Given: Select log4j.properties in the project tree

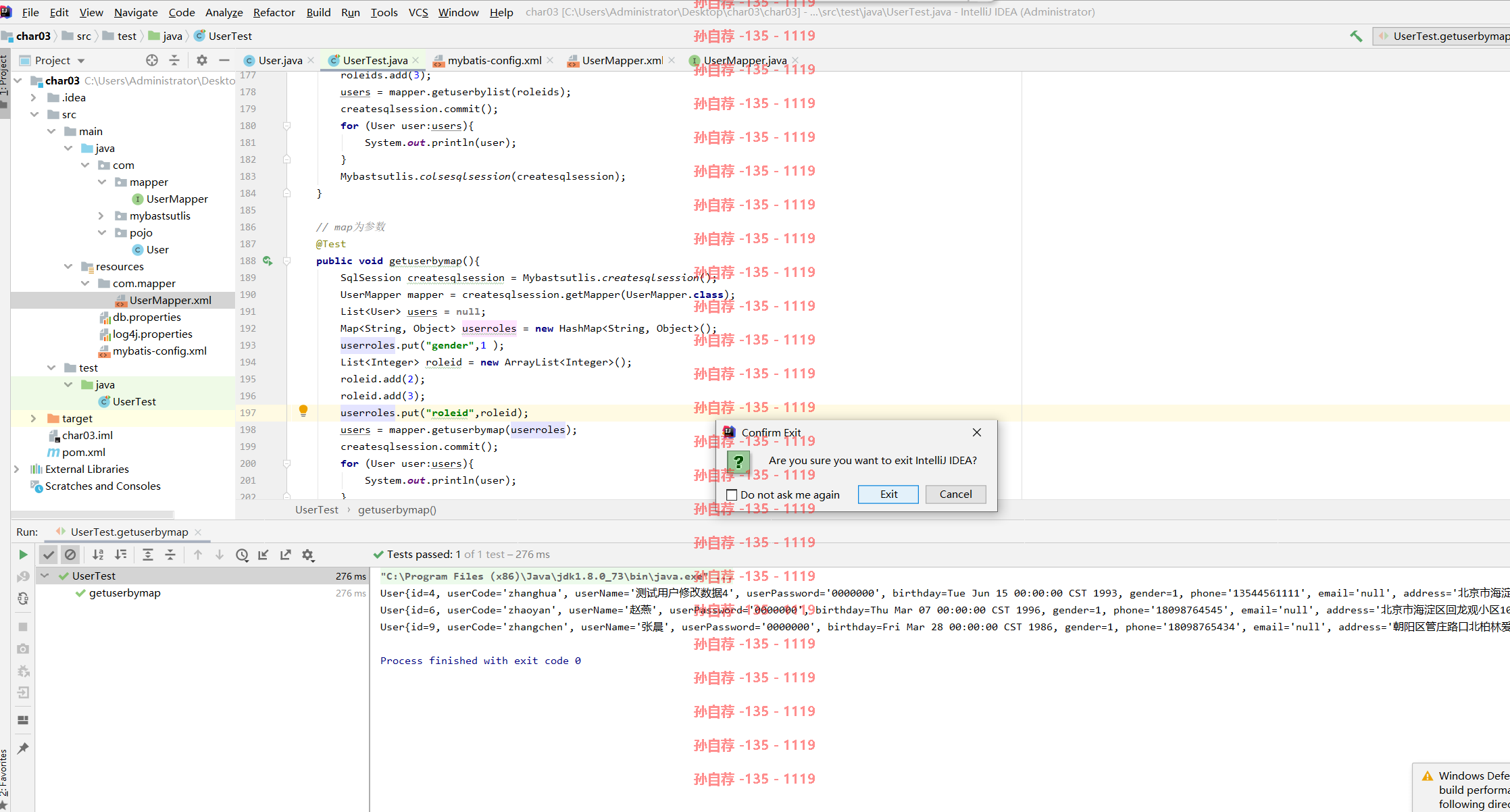Looking at the screenshot, I should coord(153,334).
